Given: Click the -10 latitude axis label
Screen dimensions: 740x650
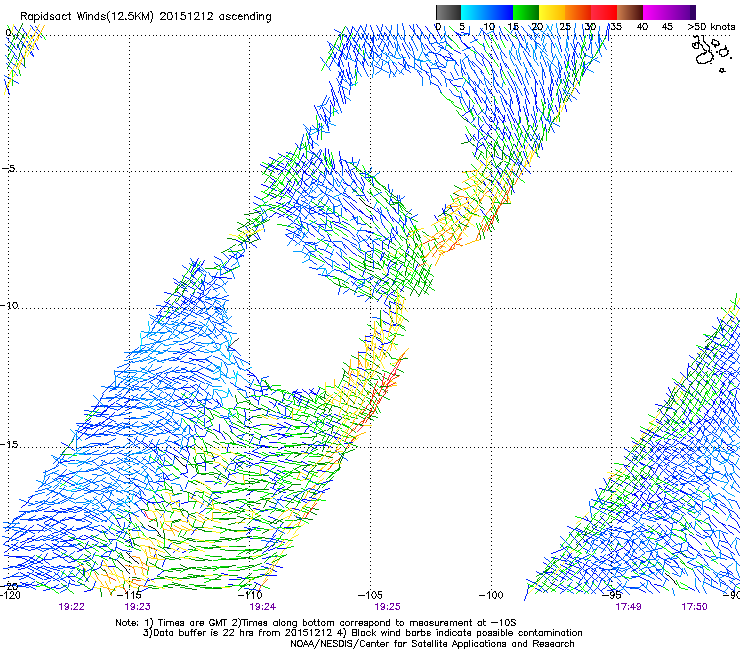Looking at the screenshot, I should 9,305.
